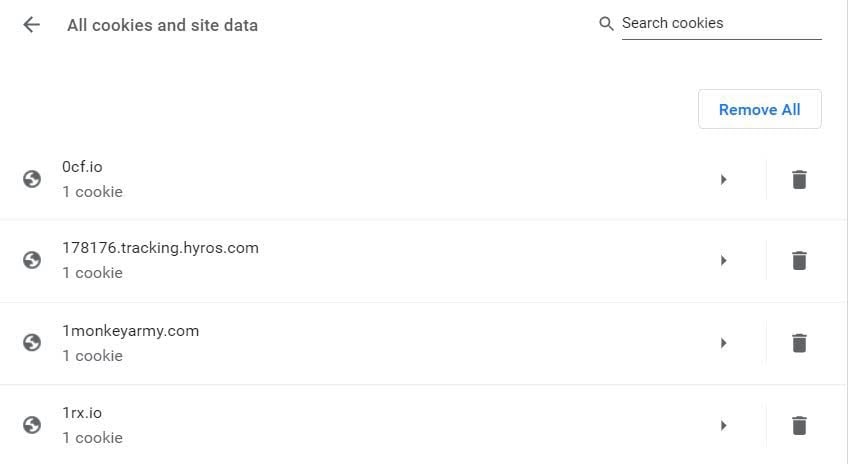Screen dimensions: 848x464
Task: Expand 1monkeyarmy.com cookie details arrow
Action: click(723, 343)
